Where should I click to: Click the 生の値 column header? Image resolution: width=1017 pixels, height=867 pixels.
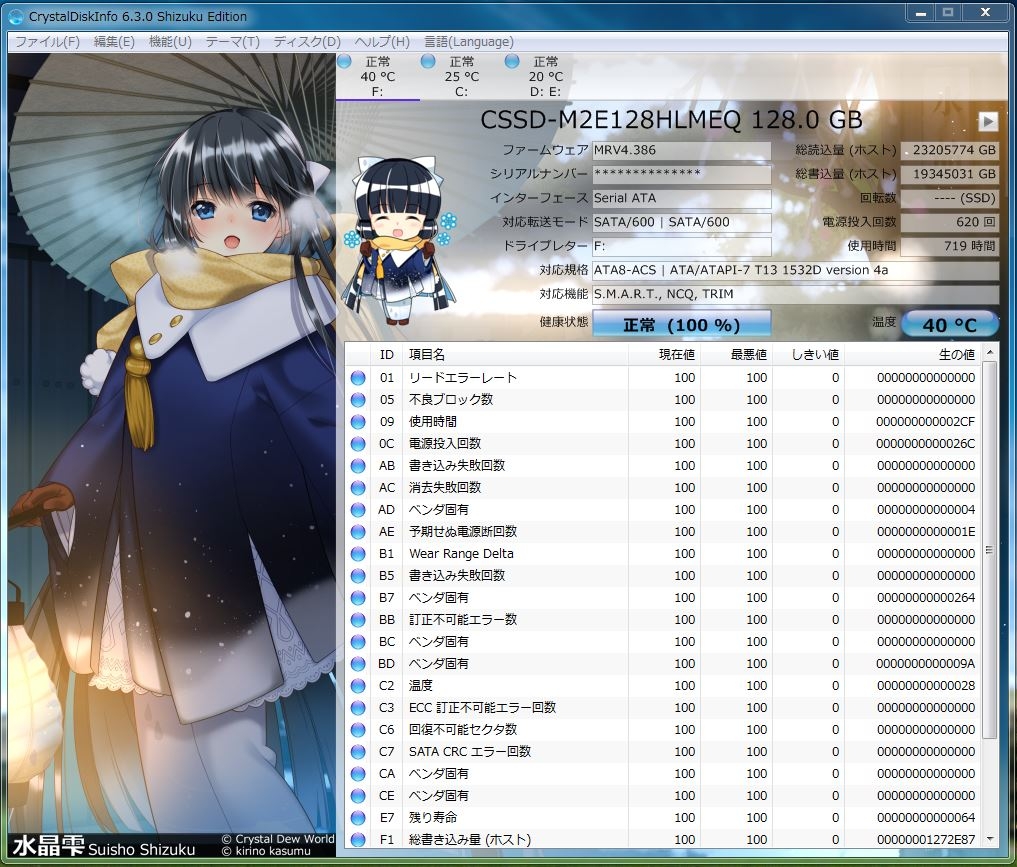click(x=913, y=355)
